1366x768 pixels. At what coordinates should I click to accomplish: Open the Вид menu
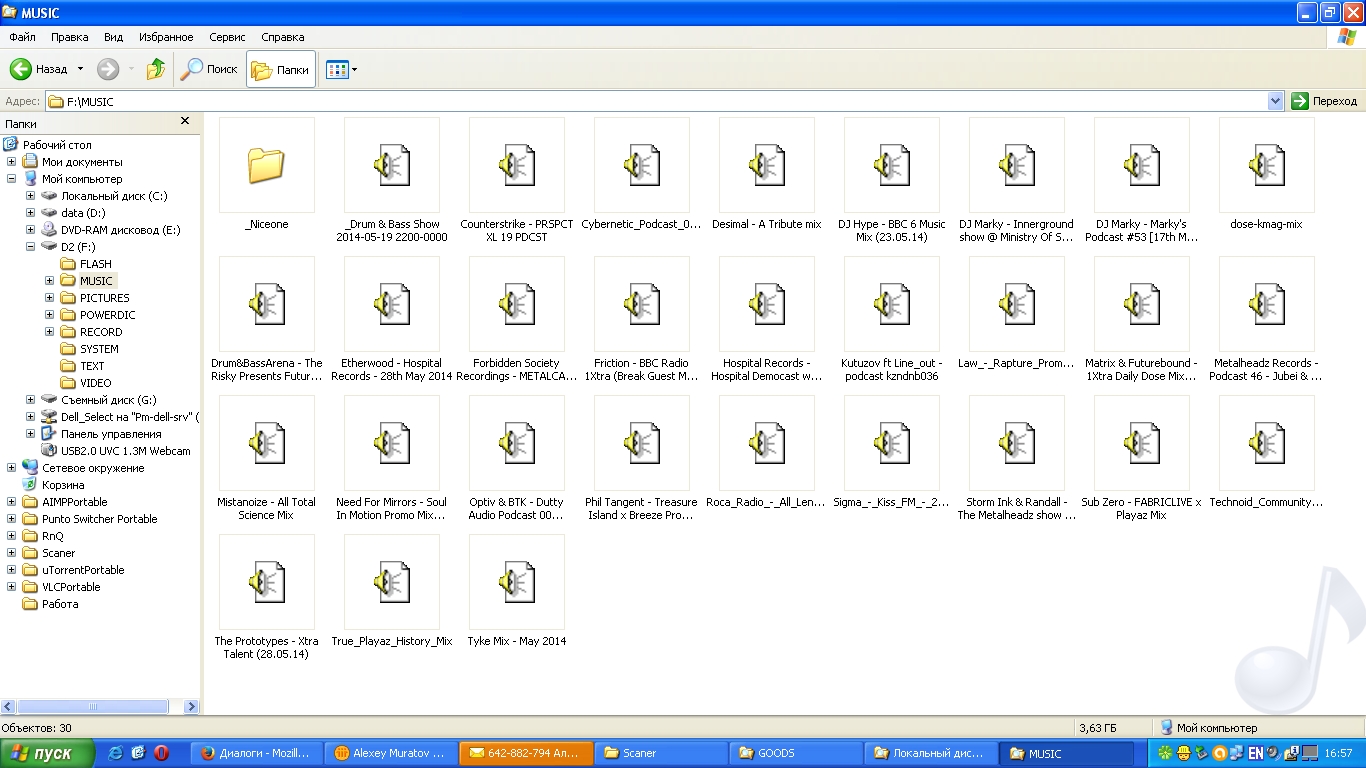114,37
